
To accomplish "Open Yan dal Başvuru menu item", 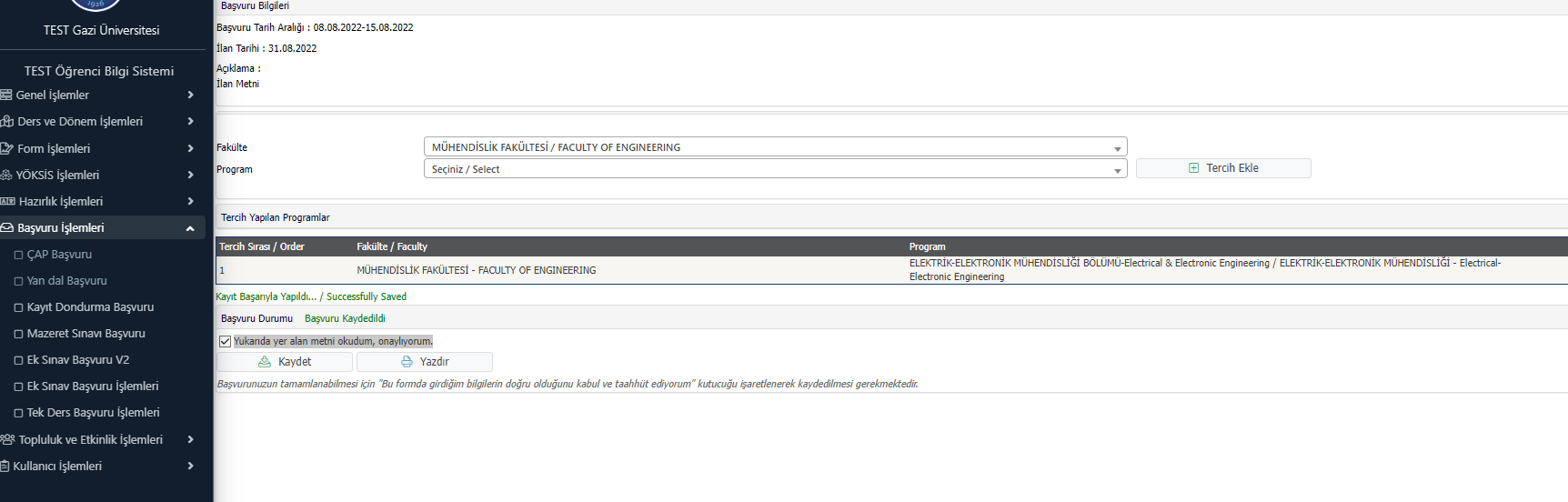I will click(66, 281).
